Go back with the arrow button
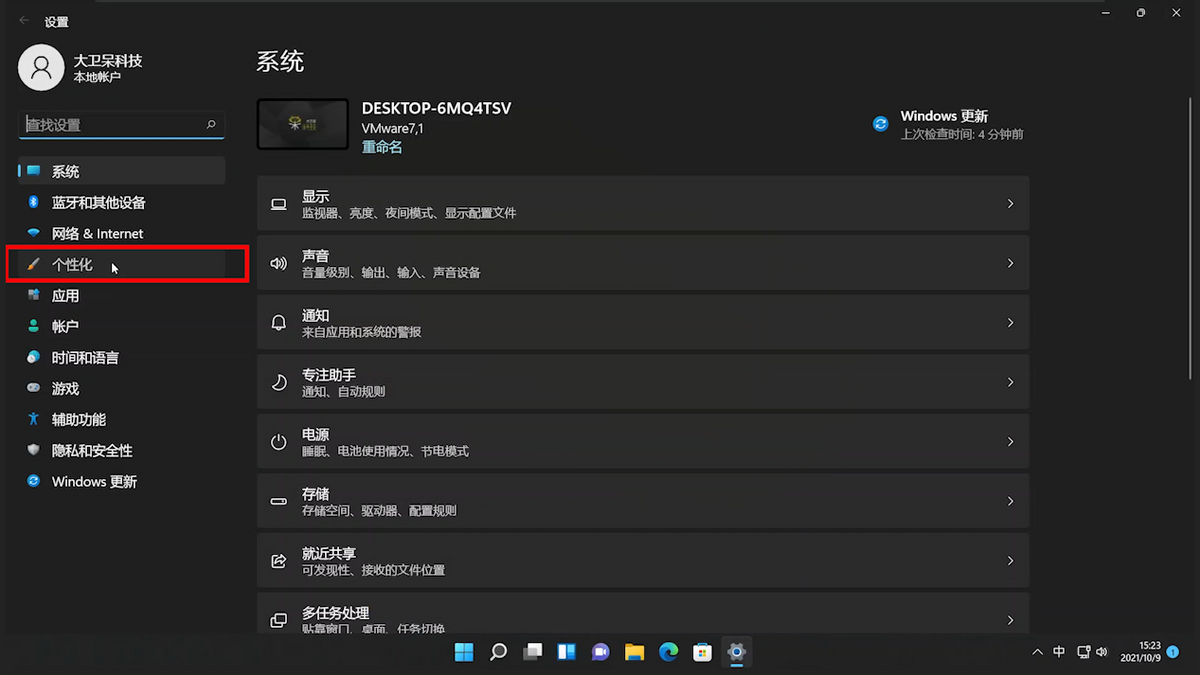This screenshot has width=1200, height=675. tap(24, 21)
